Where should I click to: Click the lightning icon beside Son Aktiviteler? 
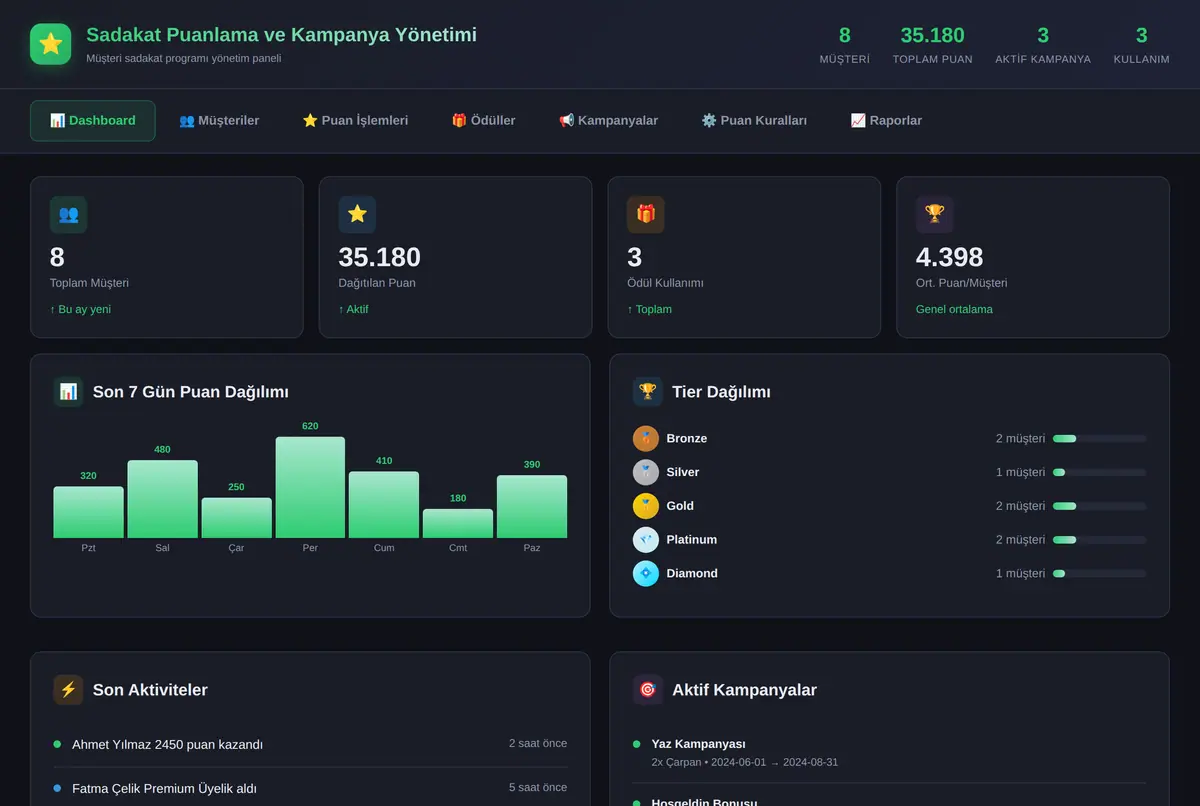click(x=68, y=690)
